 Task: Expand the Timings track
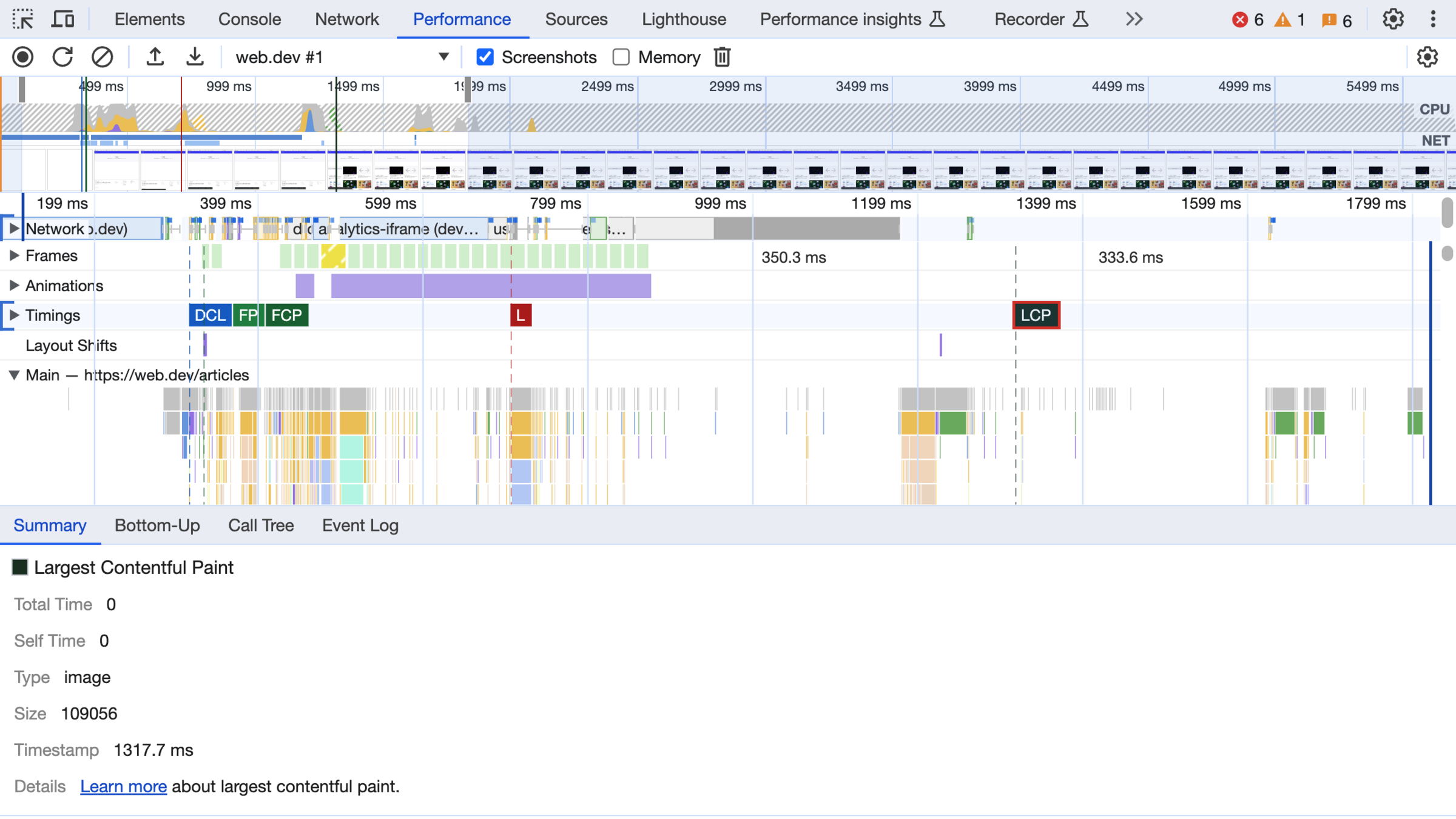[x=14, y=315]
